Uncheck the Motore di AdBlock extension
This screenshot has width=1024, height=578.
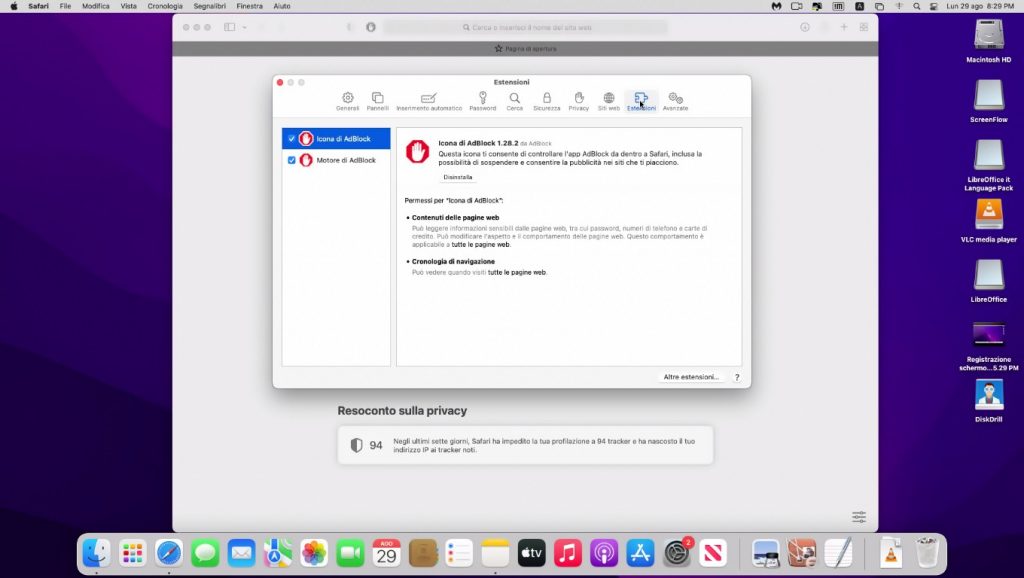coord(292,160)
